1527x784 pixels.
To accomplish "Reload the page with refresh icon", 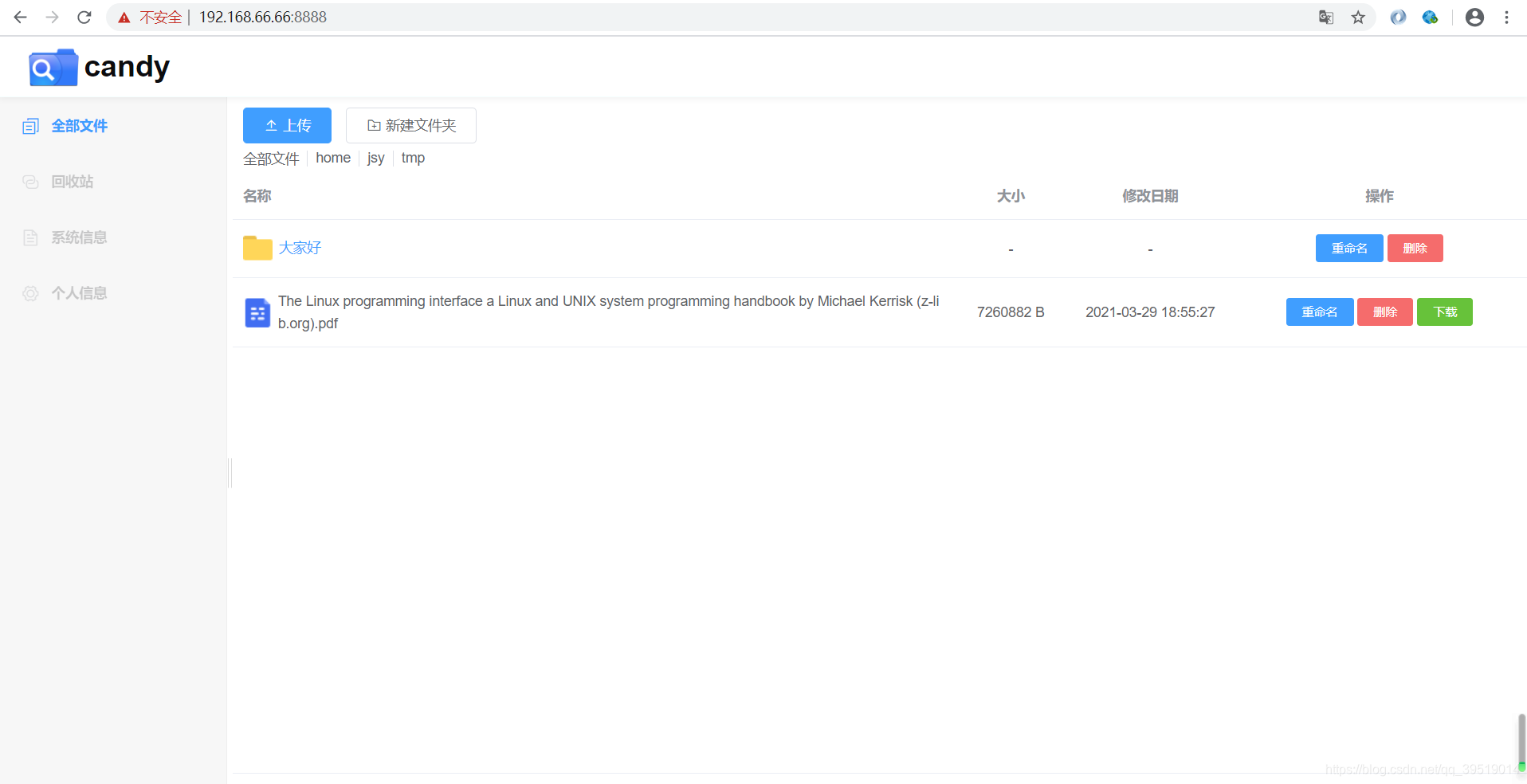I will (x=84, y=17).
